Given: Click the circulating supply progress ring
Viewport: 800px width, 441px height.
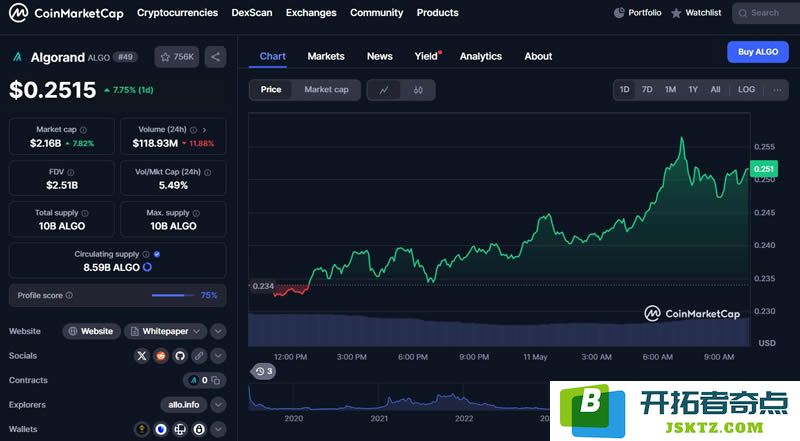Looking at the screenshot, I should pyautogui.click(x=147, y=267).
